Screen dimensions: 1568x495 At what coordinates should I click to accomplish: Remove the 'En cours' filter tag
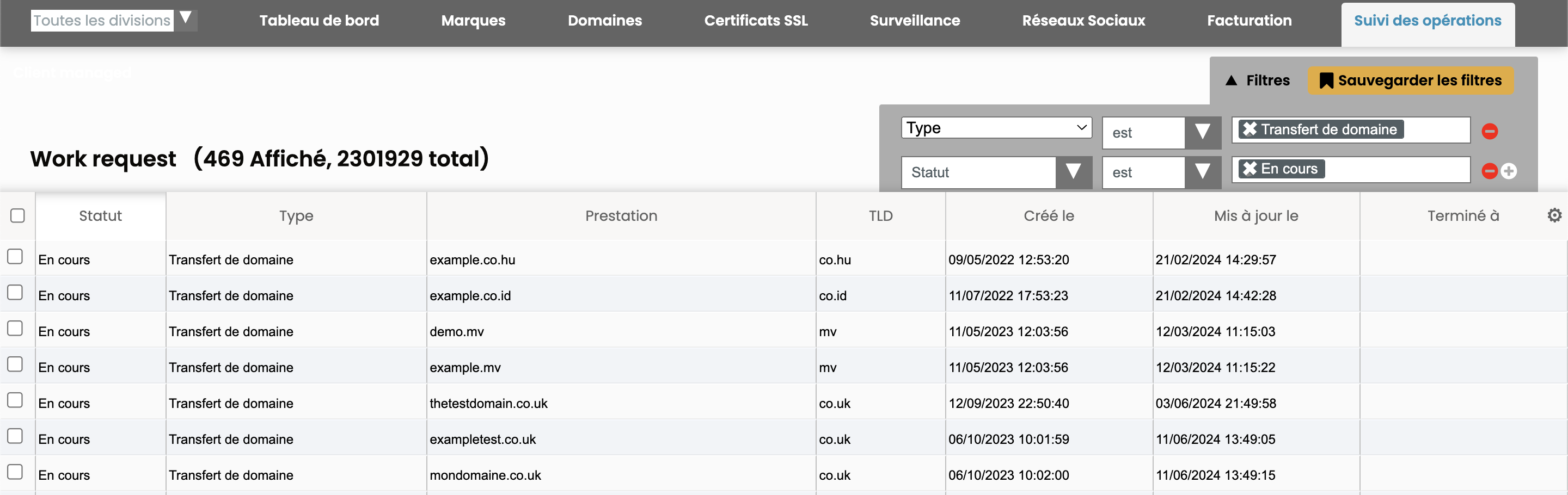[x=1249, y=169]
